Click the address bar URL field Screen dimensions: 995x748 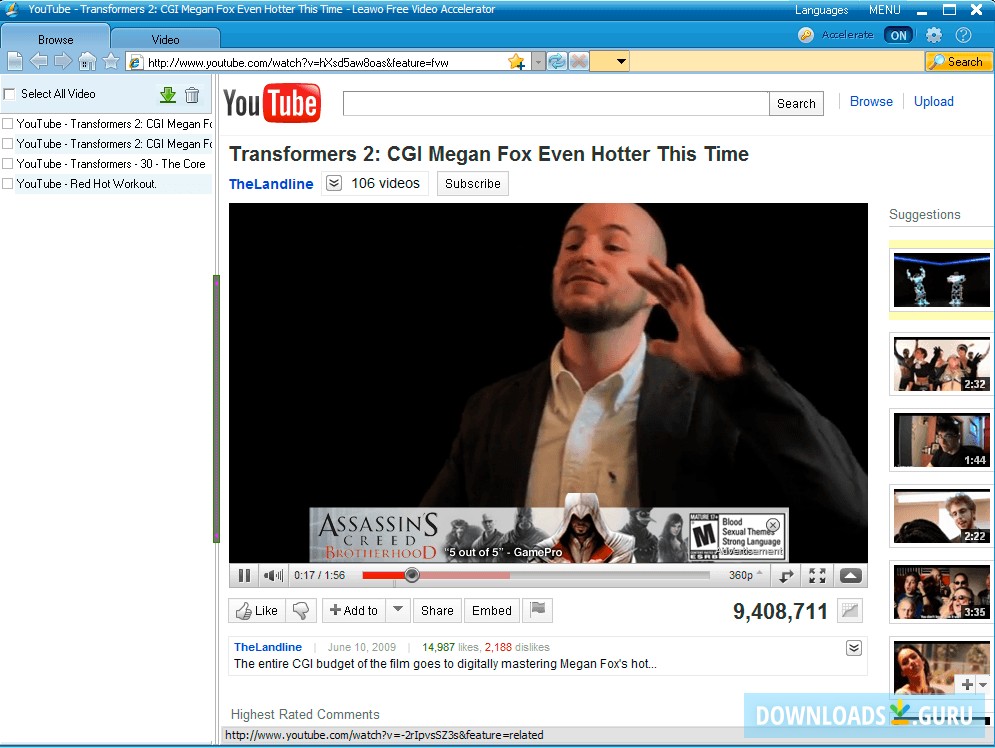[x=325, y=62]
